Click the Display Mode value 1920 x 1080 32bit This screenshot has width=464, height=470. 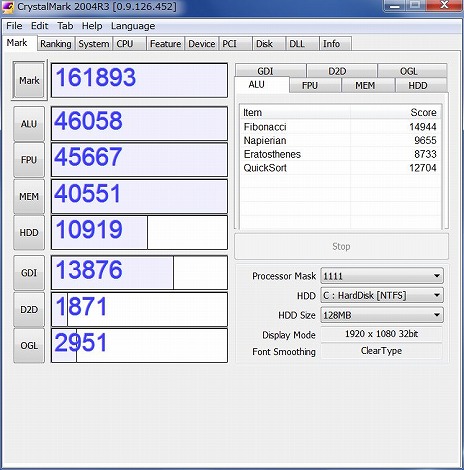(382, 334)
